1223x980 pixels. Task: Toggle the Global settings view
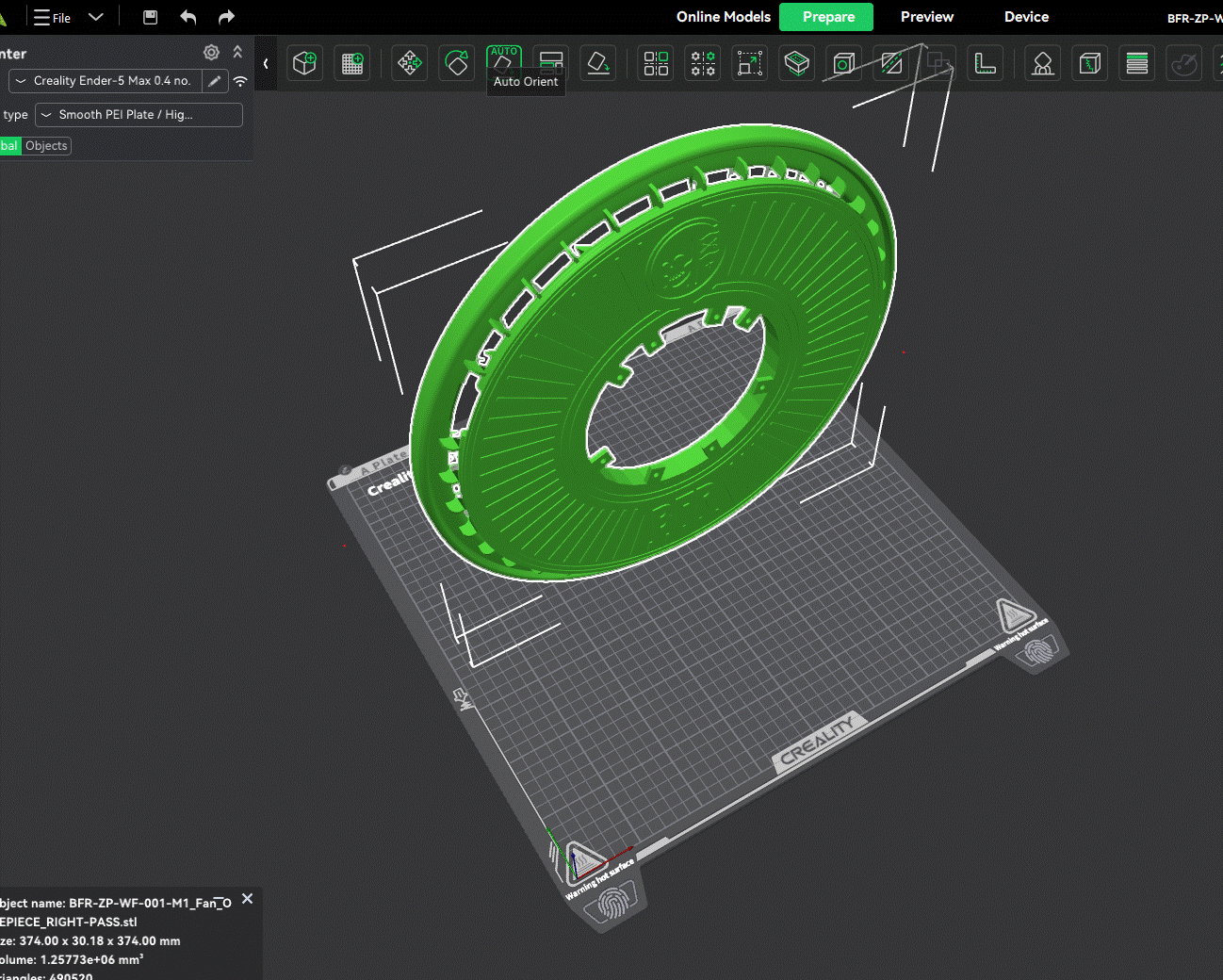(9, 146)
